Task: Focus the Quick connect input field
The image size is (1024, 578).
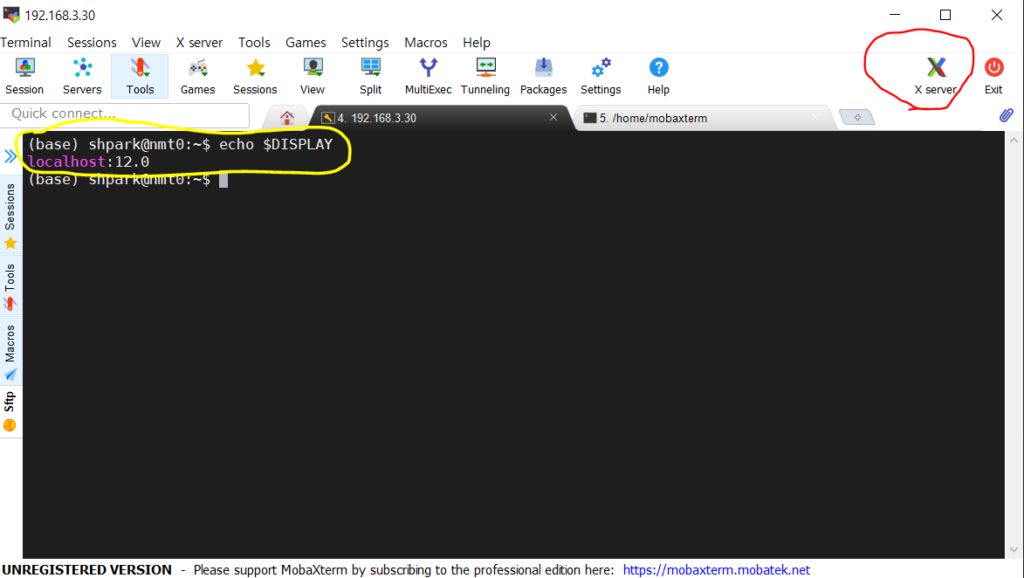Action: point(125,114)
